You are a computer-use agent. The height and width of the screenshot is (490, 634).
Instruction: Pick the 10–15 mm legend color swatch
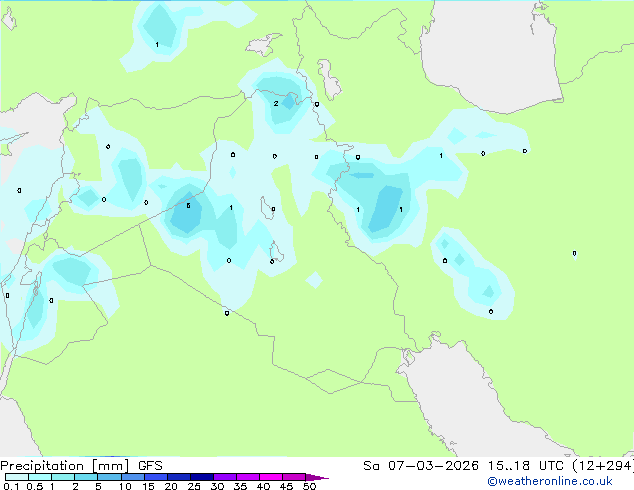pyautogui.click(x=133, y=477)
